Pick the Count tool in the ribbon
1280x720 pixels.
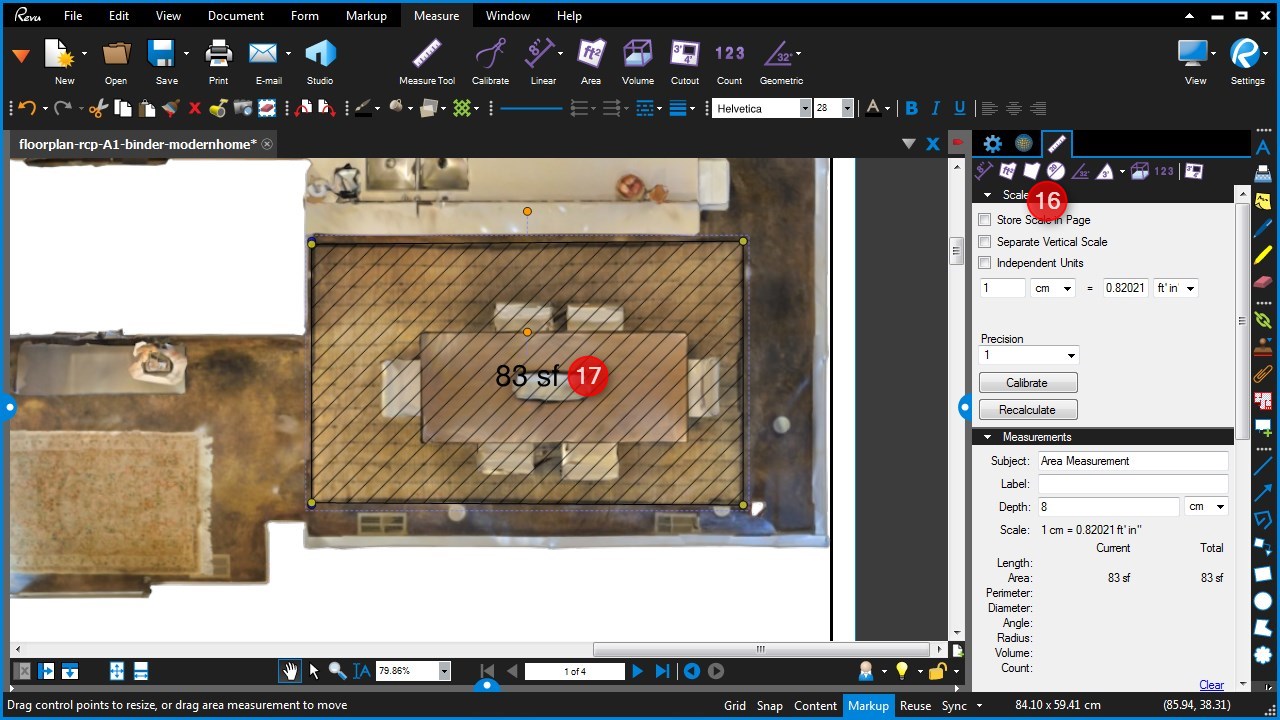click(730, 62)
